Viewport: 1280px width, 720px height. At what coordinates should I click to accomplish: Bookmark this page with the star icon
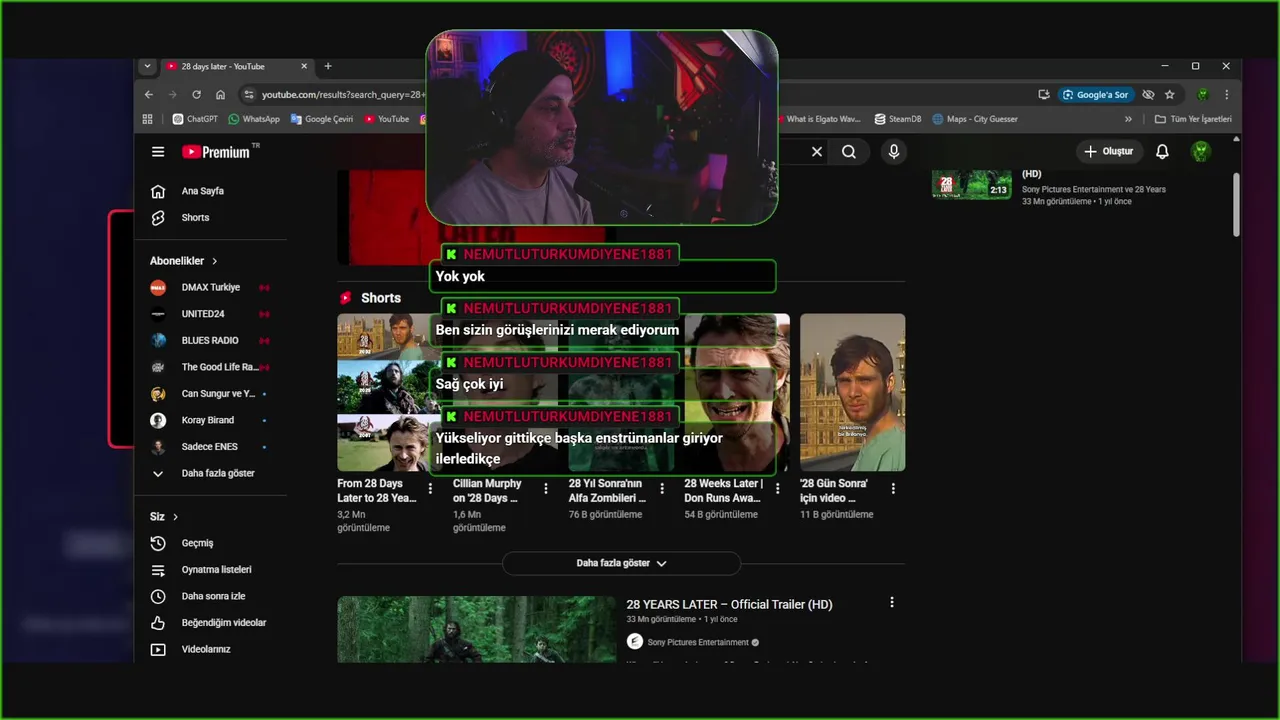(x=1170, y=95)
